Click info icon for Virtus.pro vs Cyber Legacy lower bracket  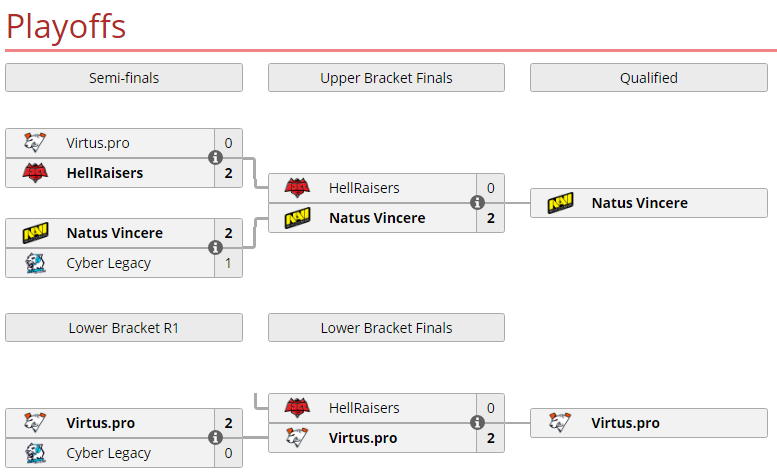(x=215, y=437)
